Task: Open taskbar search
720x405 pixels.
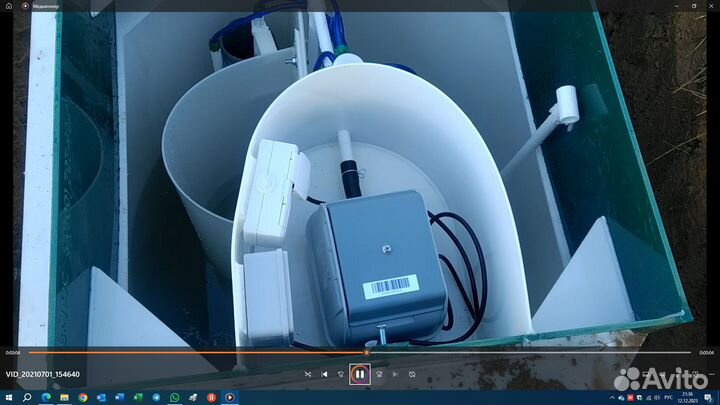Action: [x=26, y=398]
